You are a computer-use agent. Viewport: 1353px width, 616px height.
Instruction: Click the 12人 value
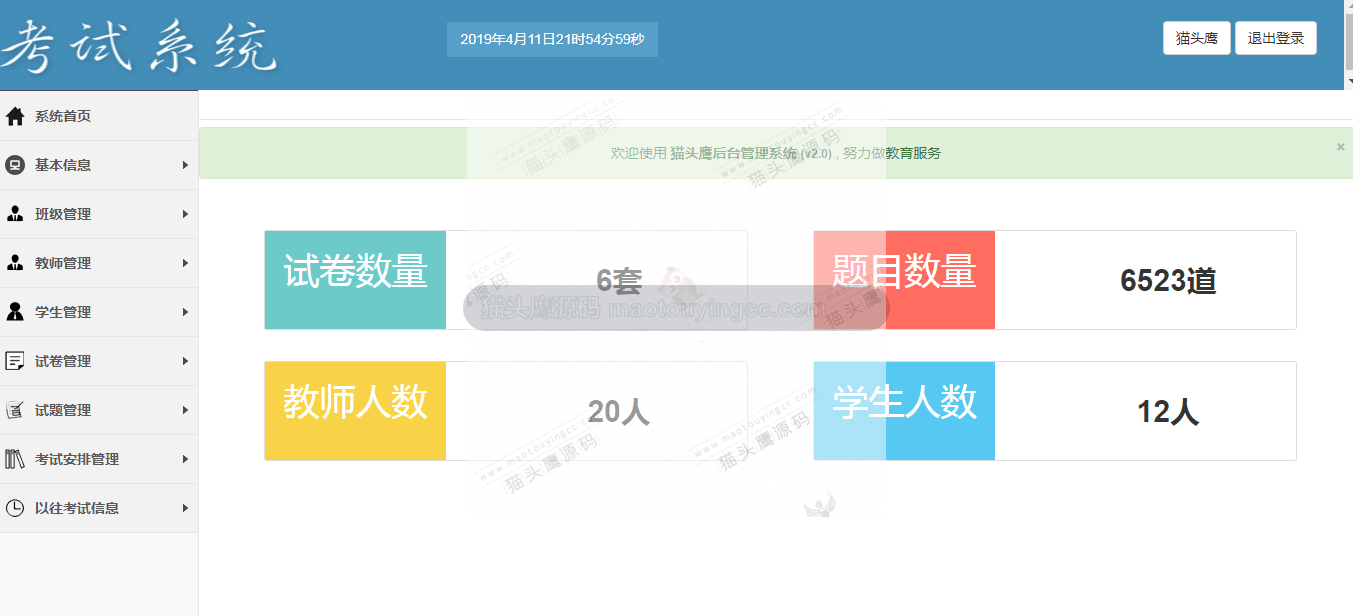[1168, 412]
